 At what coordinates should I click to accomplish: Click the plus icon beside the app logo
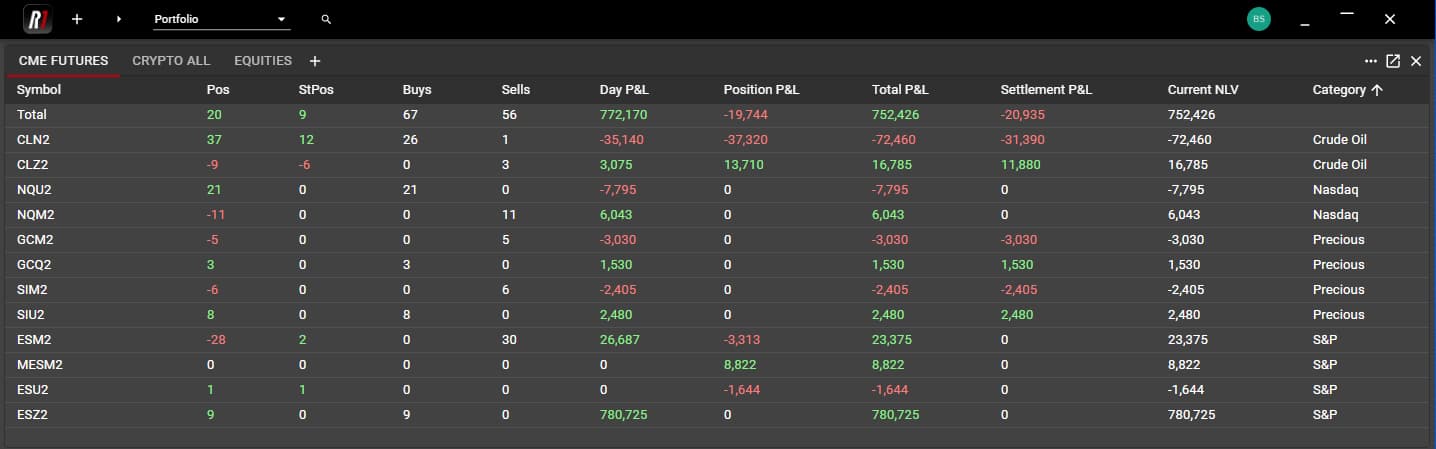click(77, 19)
